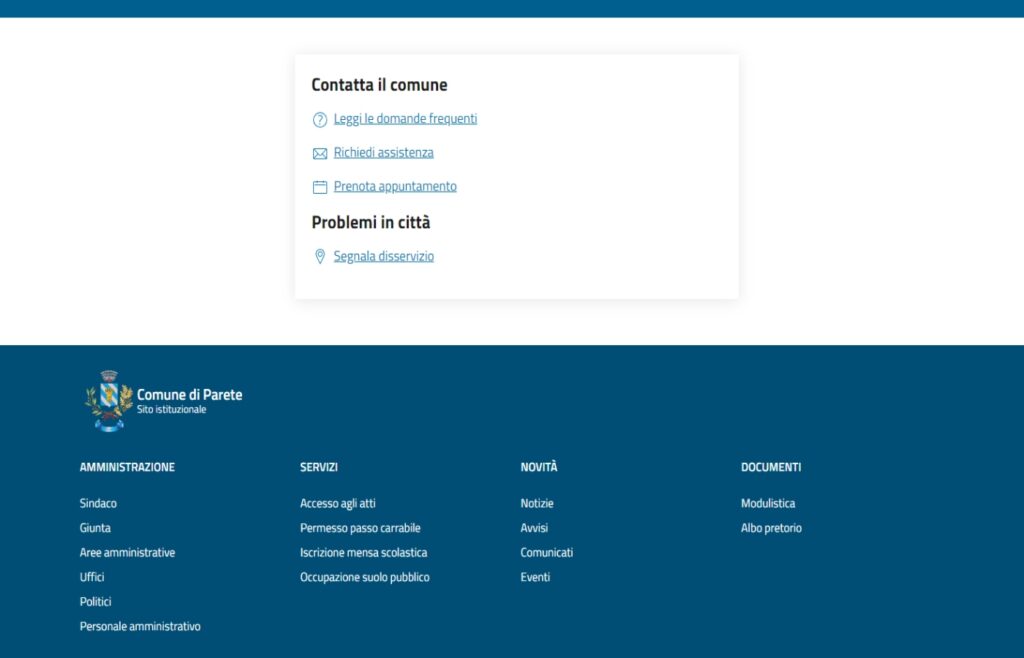Click the question mark icon beside frequent questions
This screenshot has width=1024, height=658.
[x=320, y=120]
